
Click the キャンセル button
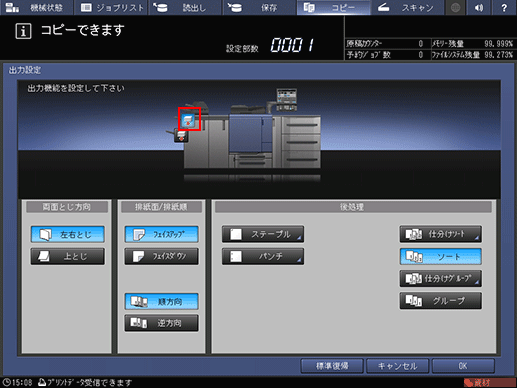pyautogui.click(x=397, y=366)
